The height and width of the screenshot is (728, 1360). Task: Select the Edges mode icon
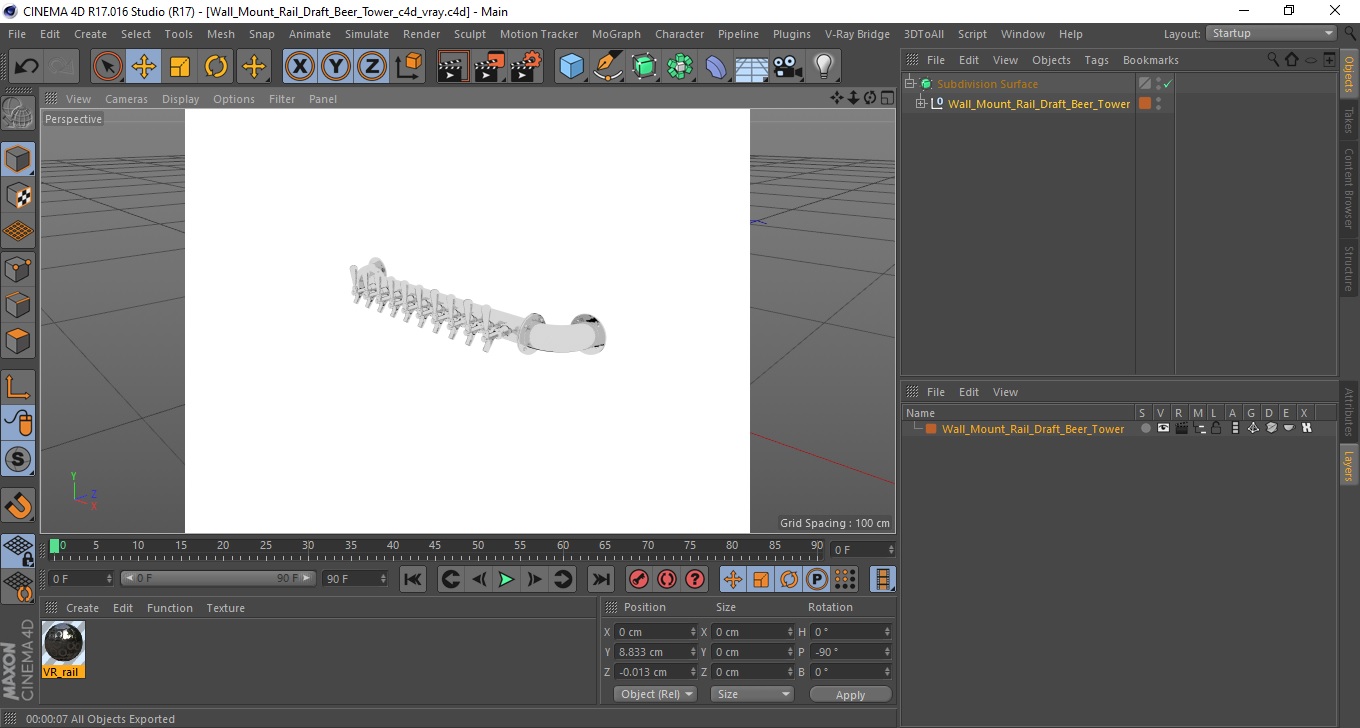pos(18,304)
